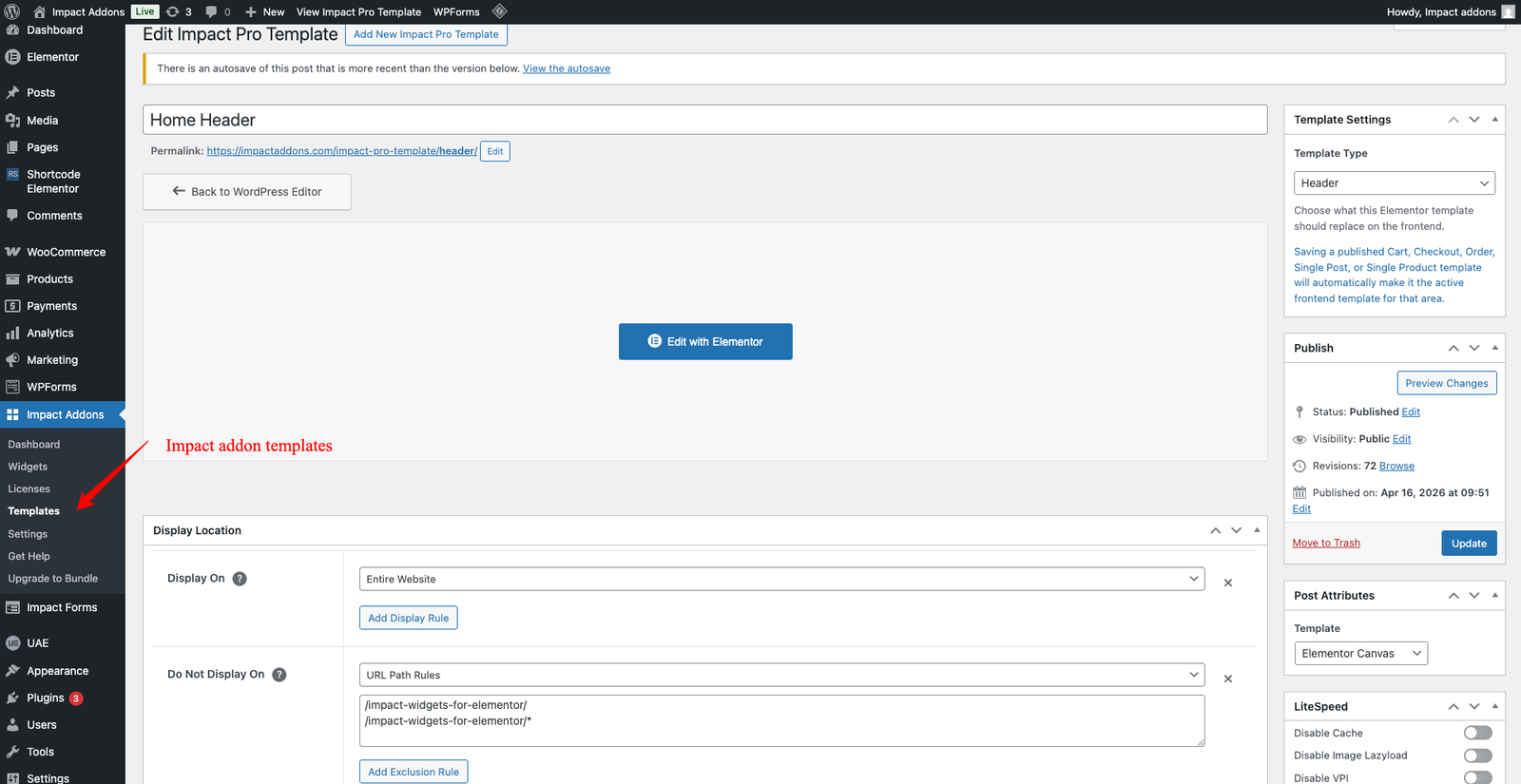The width and height of the screenshot is (1521, 784).
Task: Open the Entire Website display dropdown
Action: [781, 579]
